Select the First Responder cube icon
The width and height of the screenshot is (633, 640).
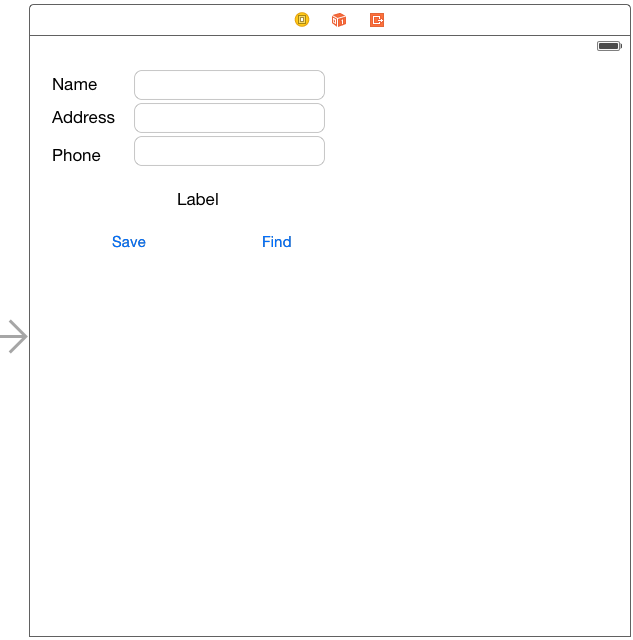(339, 20)
